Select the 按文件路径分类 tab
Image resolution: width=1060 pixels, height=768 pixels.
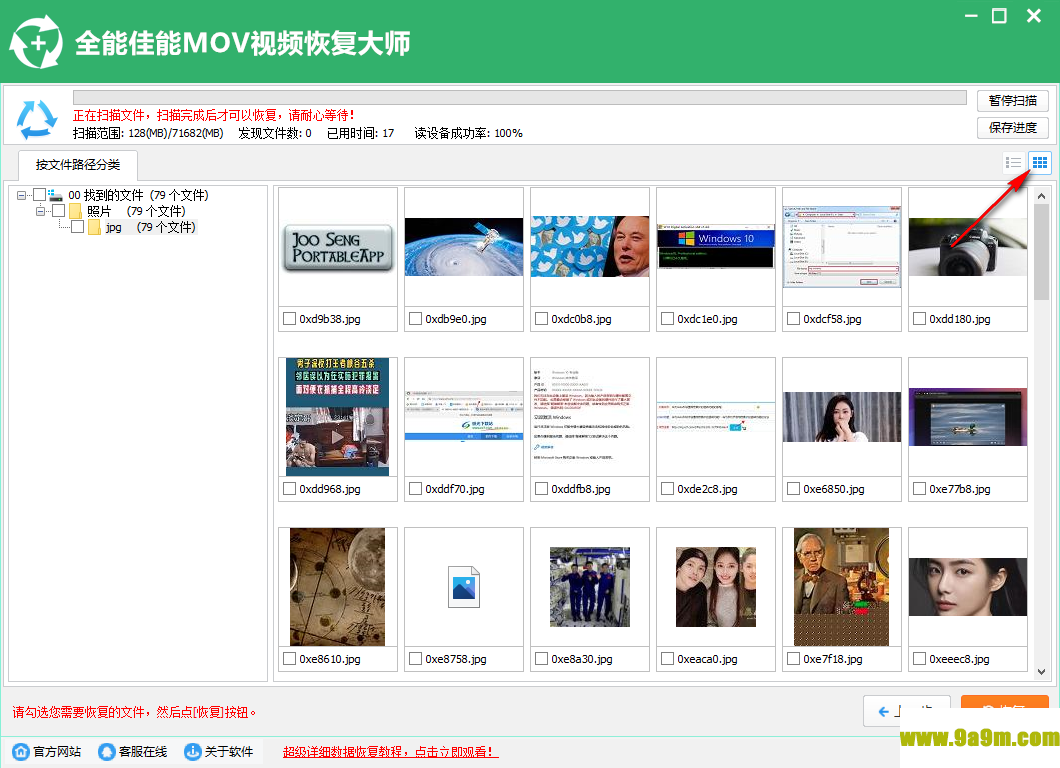(78, 164)
